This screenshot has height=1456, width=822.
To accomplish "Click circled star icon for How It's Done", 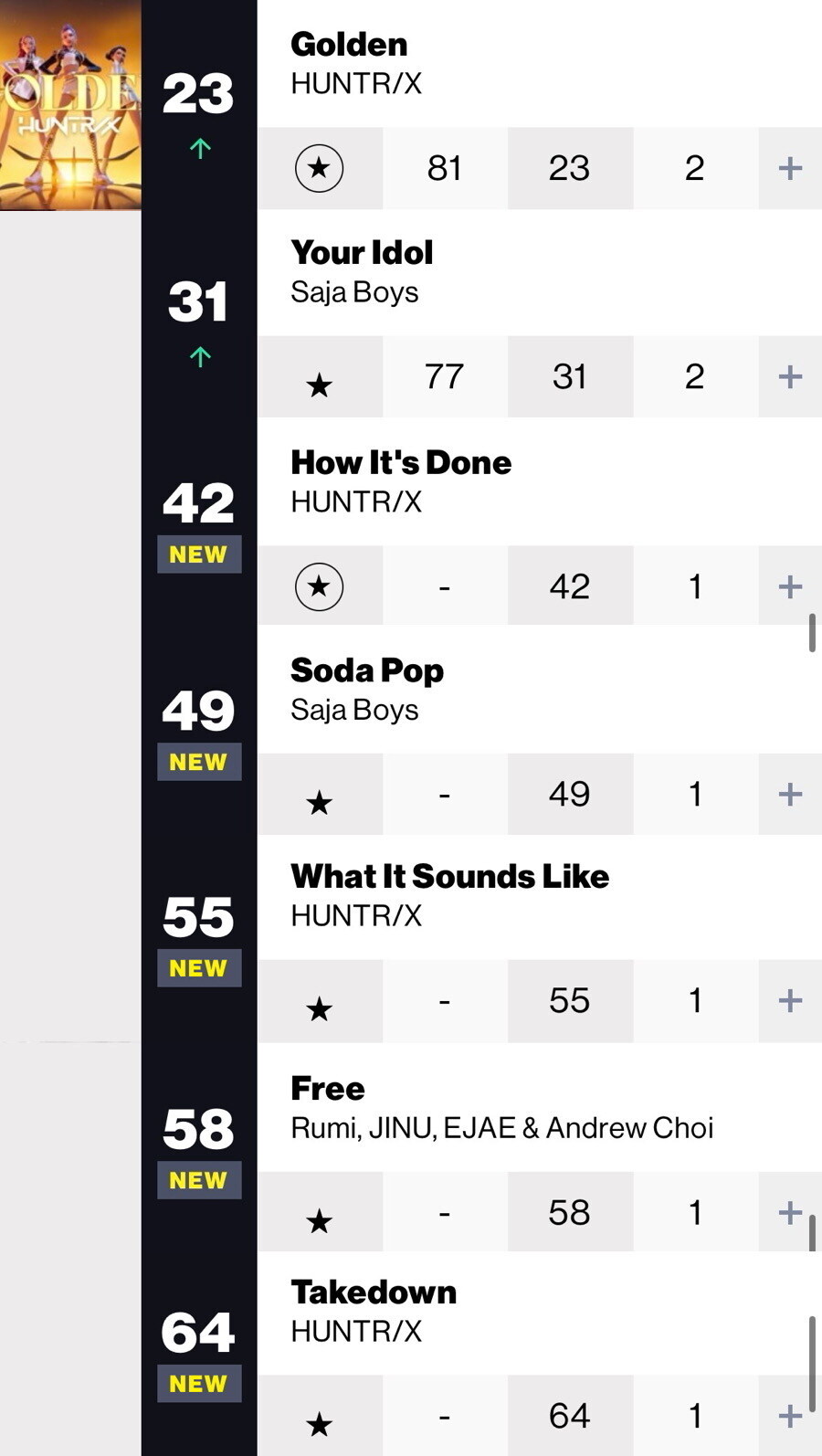I will [x=319, y=586].
